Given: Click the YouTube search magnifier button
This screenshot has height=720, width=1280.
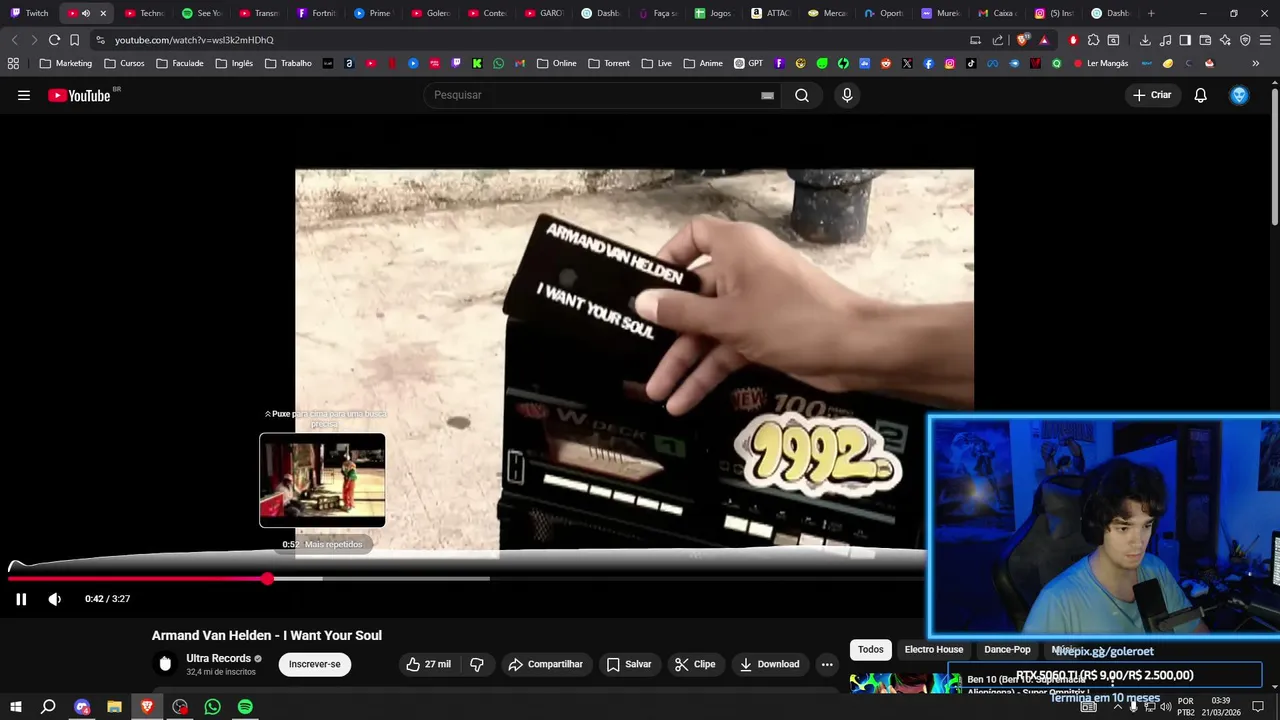Looking at the screenshot, I should [802, 95].
